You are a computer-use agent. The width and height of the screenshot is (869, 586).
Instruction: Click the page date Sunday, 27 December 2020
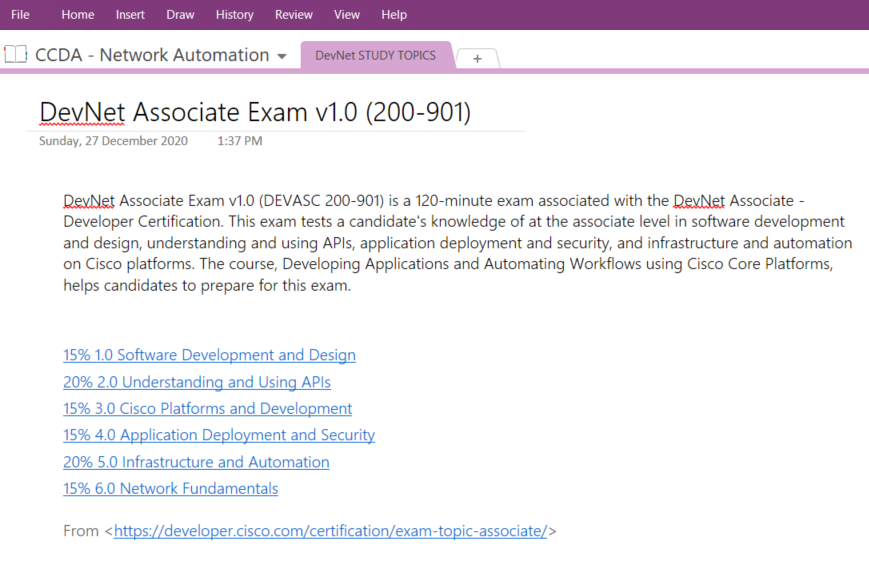pyautogui.click(x=113, y=141)
